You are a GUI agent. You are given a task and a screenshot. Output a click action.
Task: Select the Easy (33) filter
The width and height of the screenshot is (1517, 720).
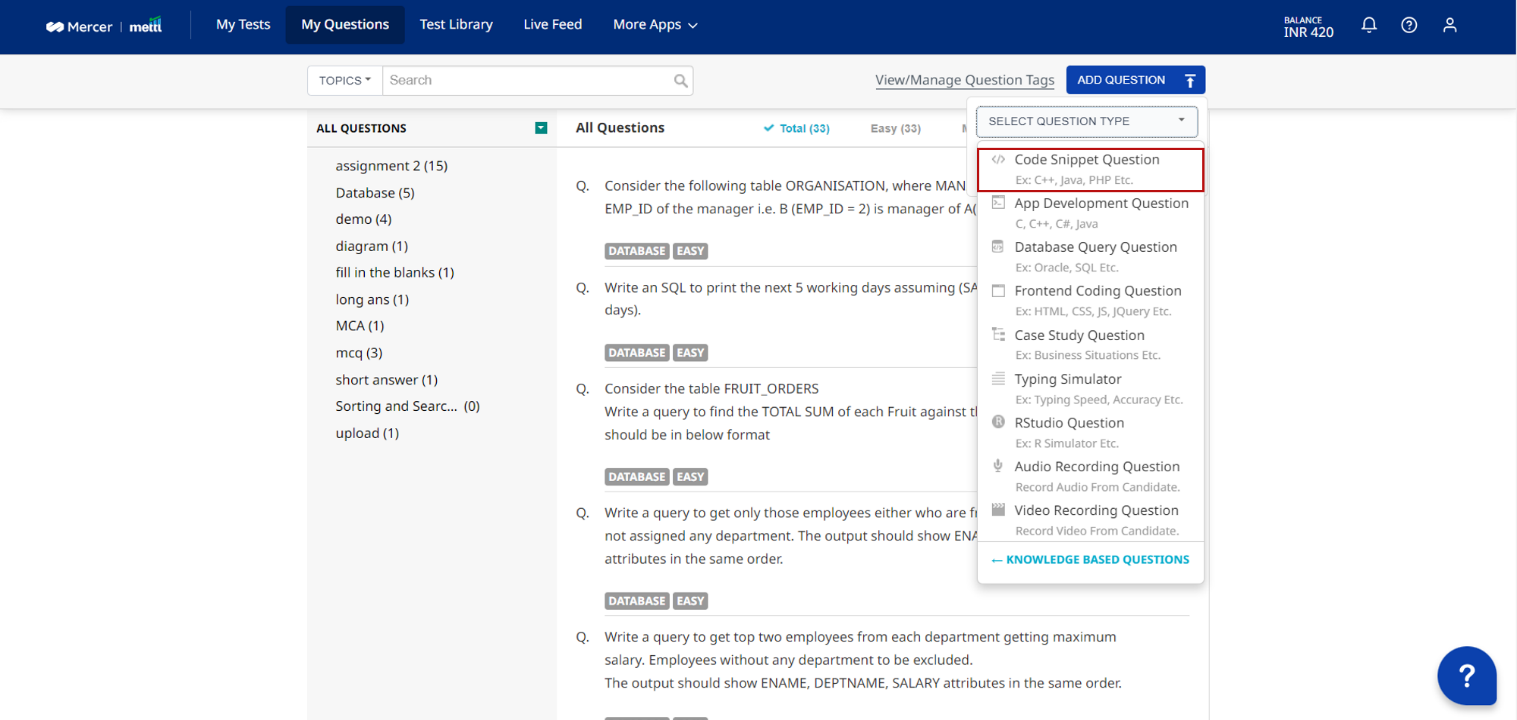(895, 128)
